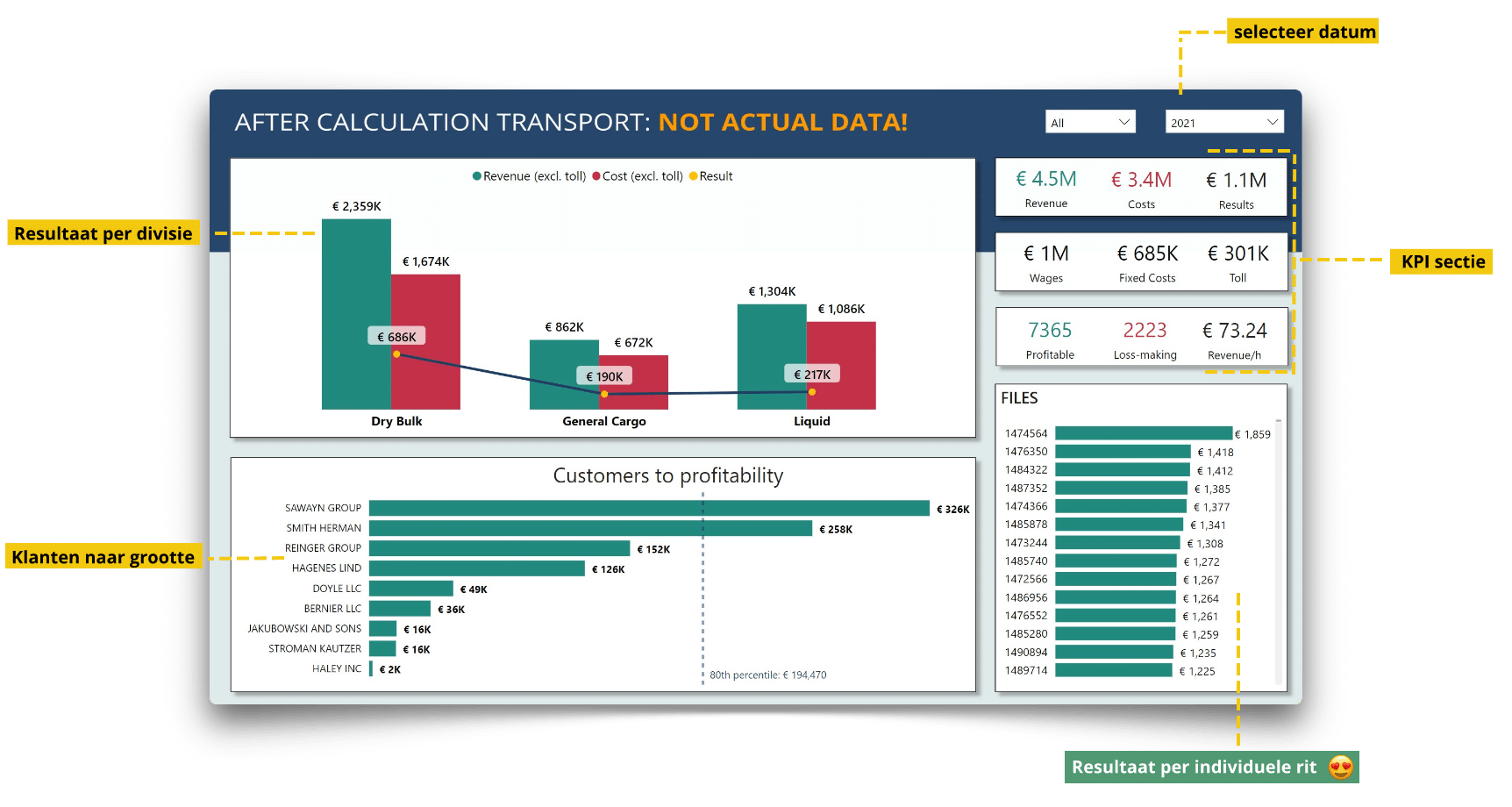Select the STROMAN KAUTZER customer bar
The width and height of the screenshot is (1512, 807).
coord(382,649)
